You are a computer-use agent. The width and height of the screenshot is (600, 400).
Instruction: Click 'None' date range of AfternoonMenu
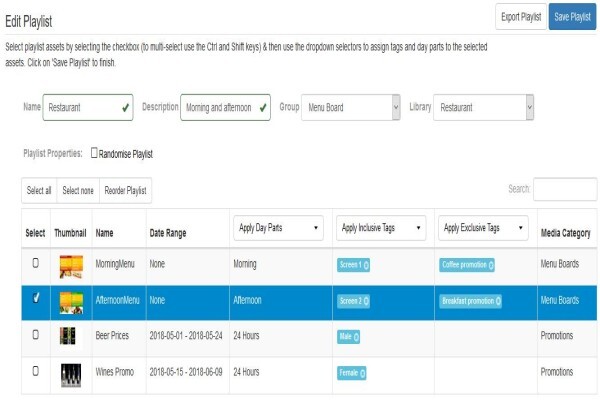coord(157,300)
